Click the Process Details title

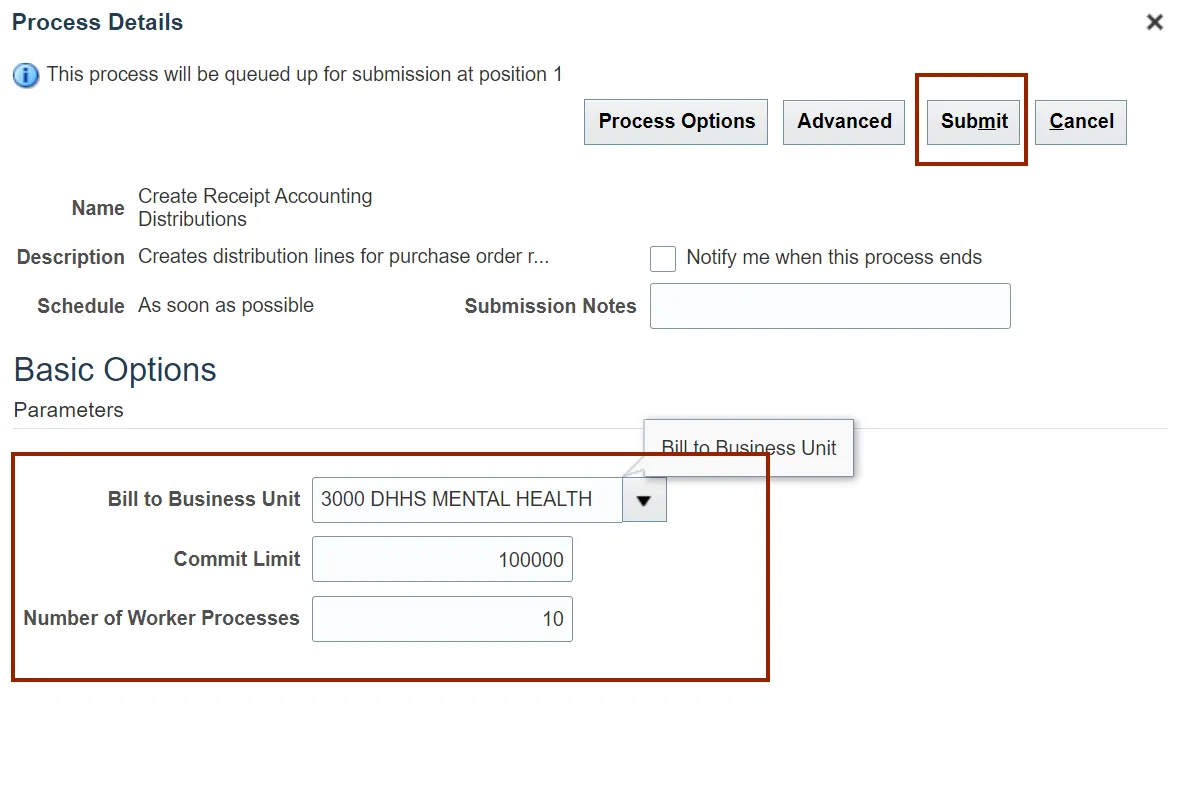[x=98, y=22]
